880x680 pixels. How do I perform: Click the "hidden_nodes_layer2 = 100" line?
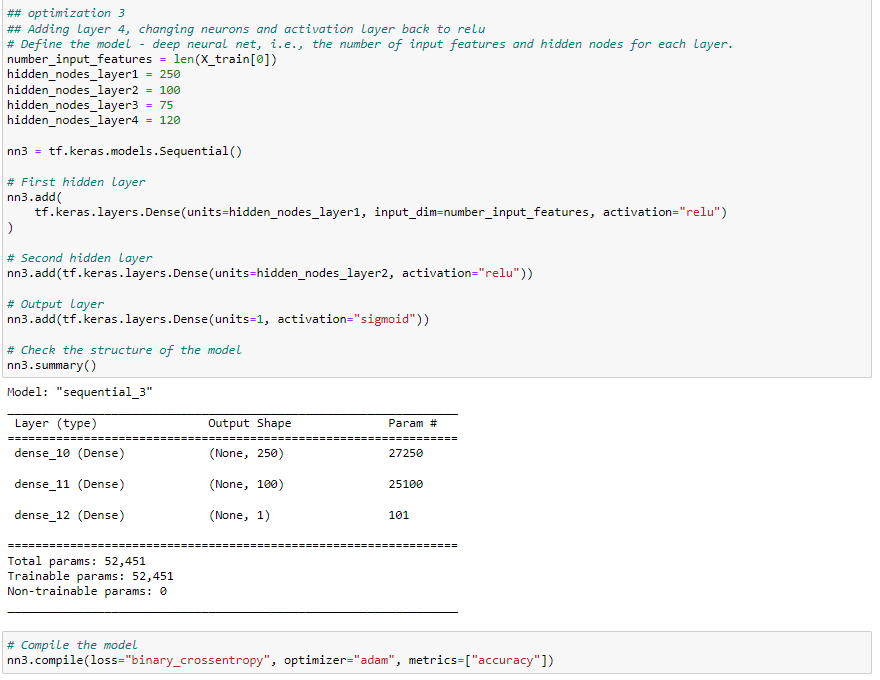pos(94,90)
